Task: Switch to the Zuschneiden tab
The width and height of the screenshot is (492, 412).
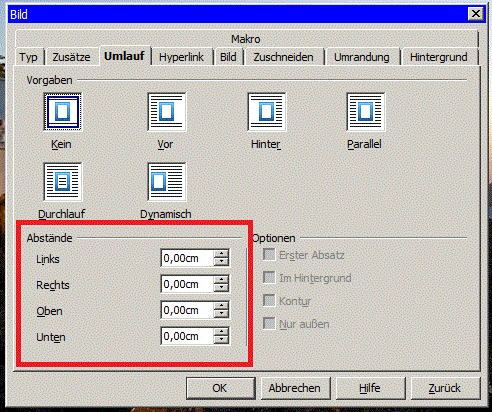Action: 283,57
